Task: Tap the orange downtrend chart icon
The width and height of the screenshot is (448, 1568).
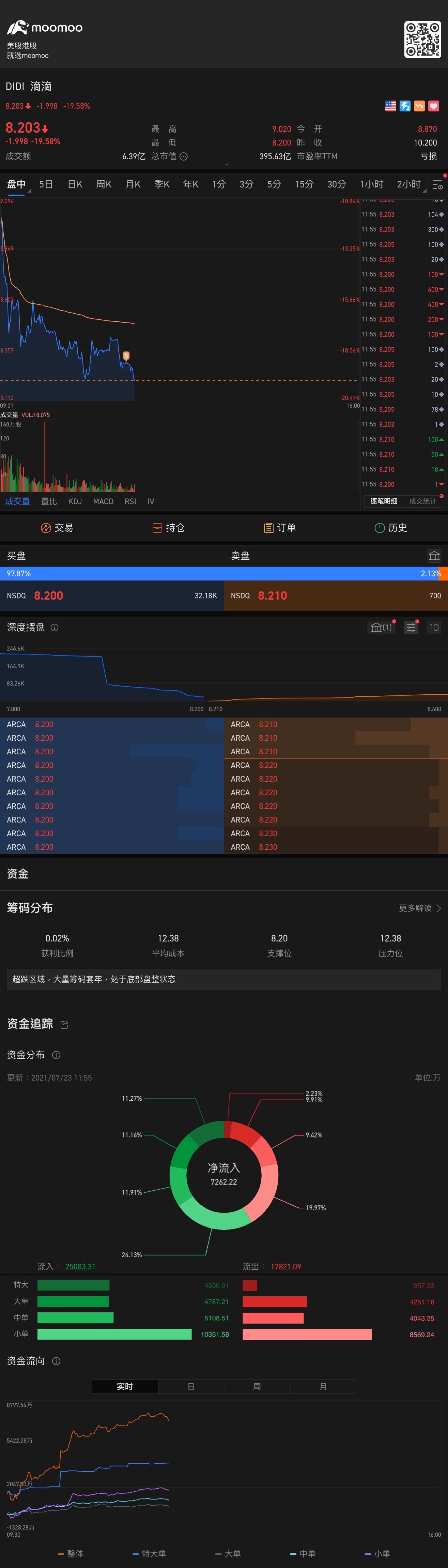Action: point(419,106)
